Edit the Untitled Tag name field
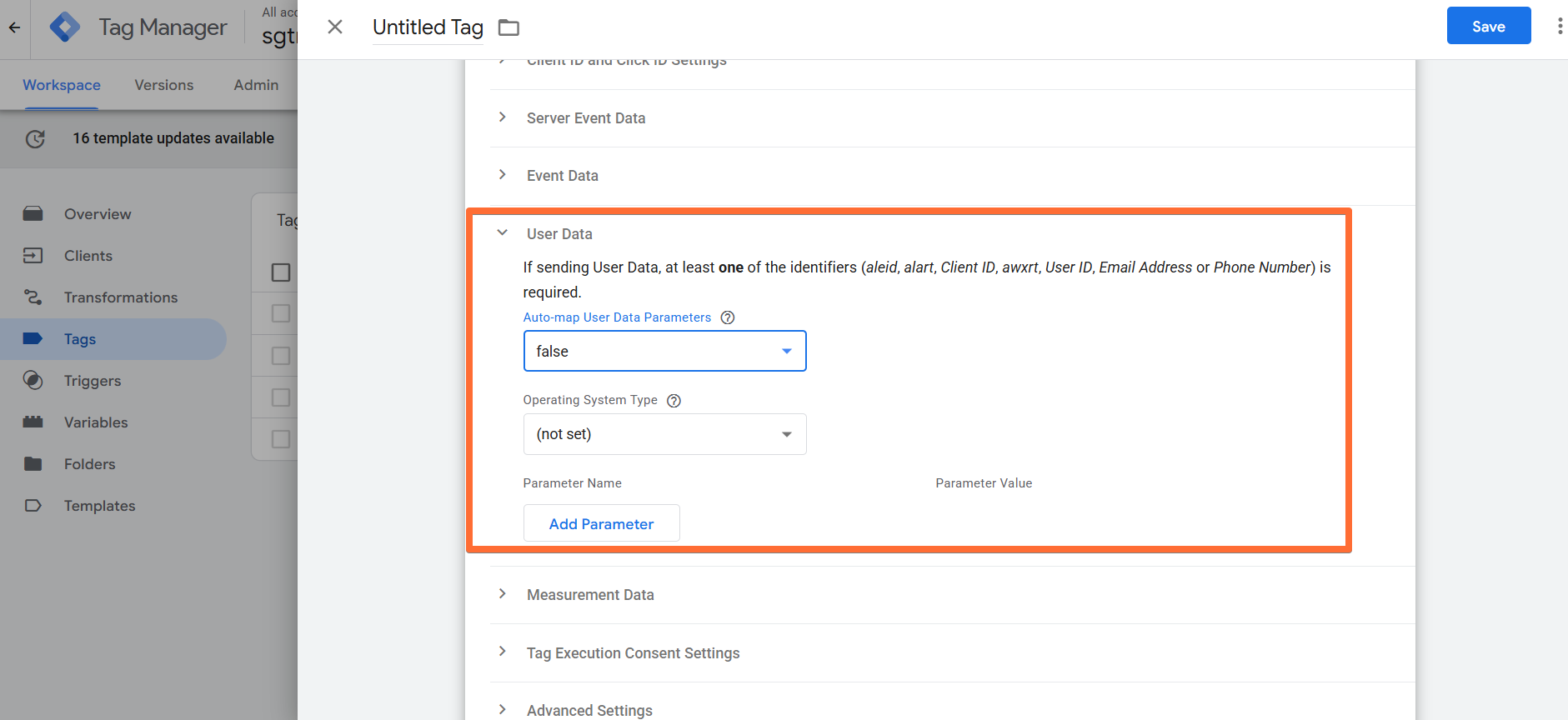 [x=428, y=27]
